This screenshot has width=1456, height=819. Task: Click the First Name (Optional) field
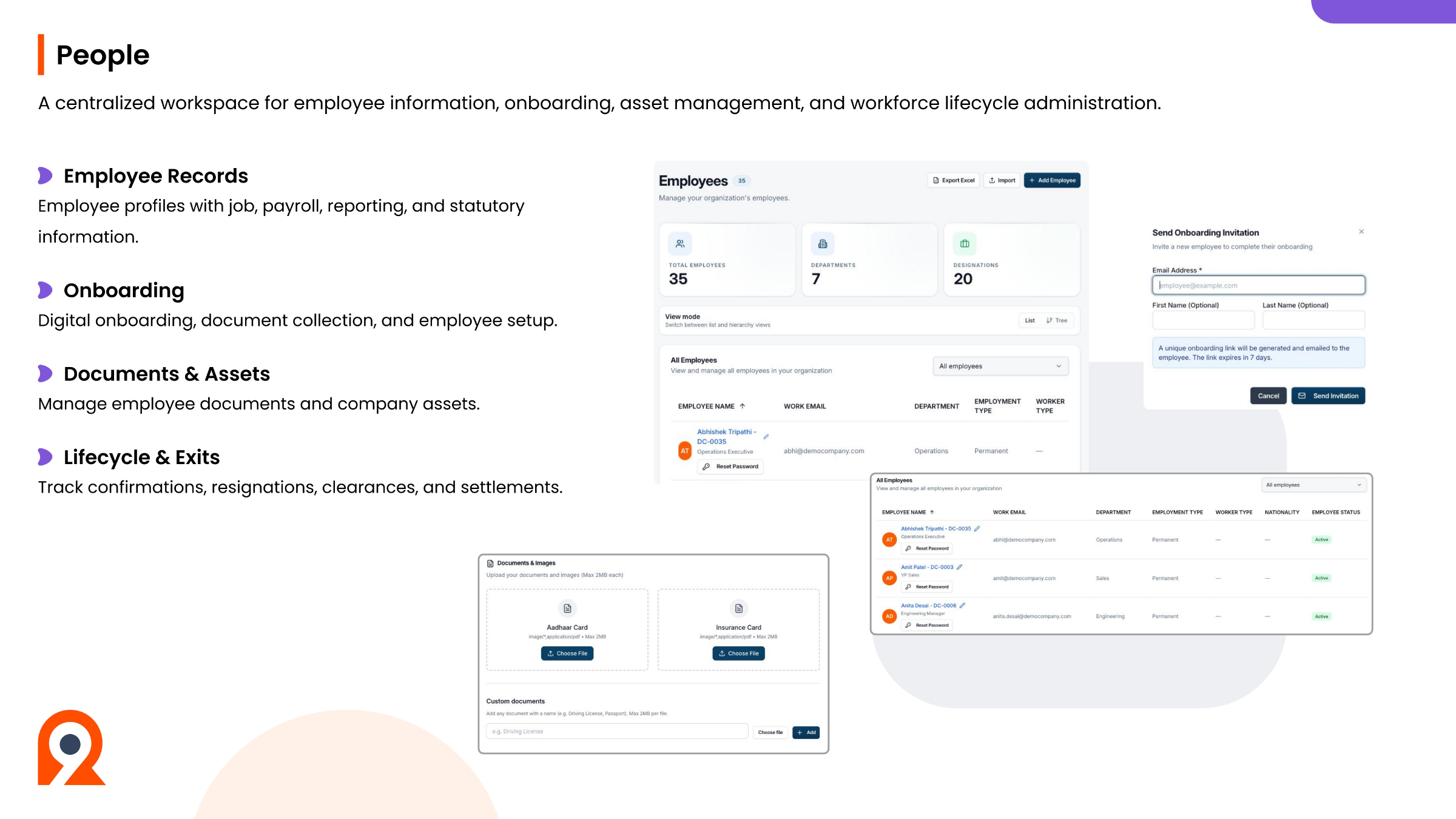[1204, 320]
